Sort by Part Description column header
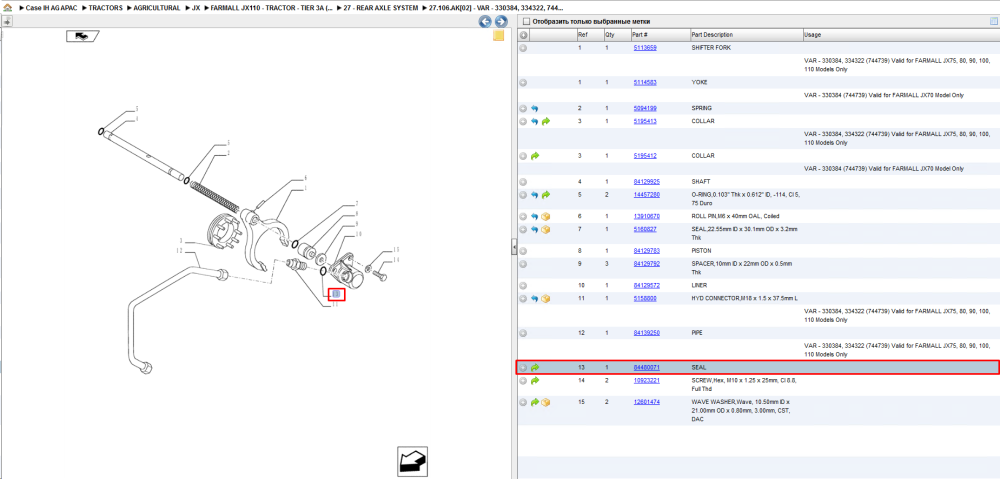 point(746,34)
